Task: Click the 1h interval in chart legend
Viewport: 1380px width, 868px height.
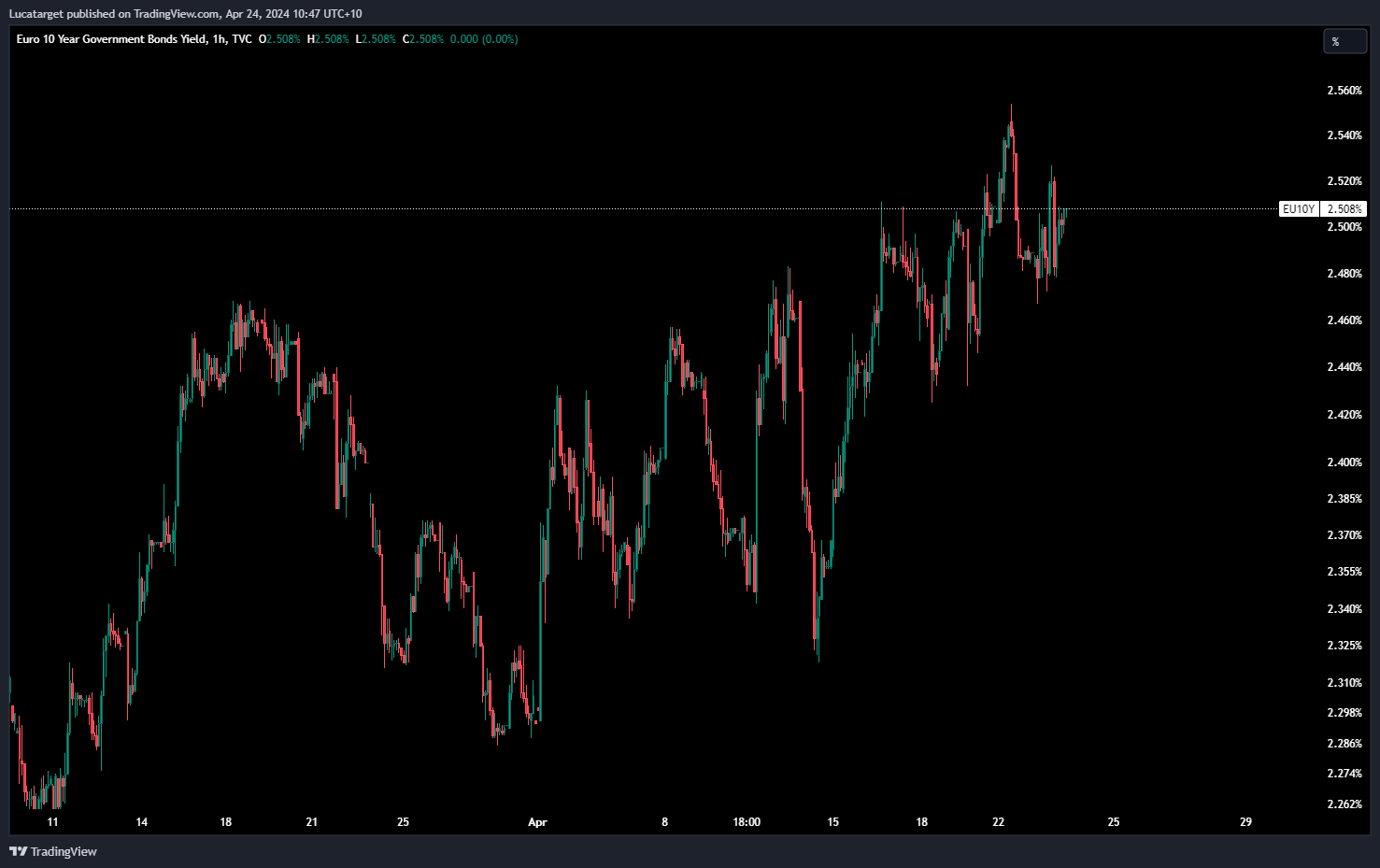Action: tap(219, 39)
